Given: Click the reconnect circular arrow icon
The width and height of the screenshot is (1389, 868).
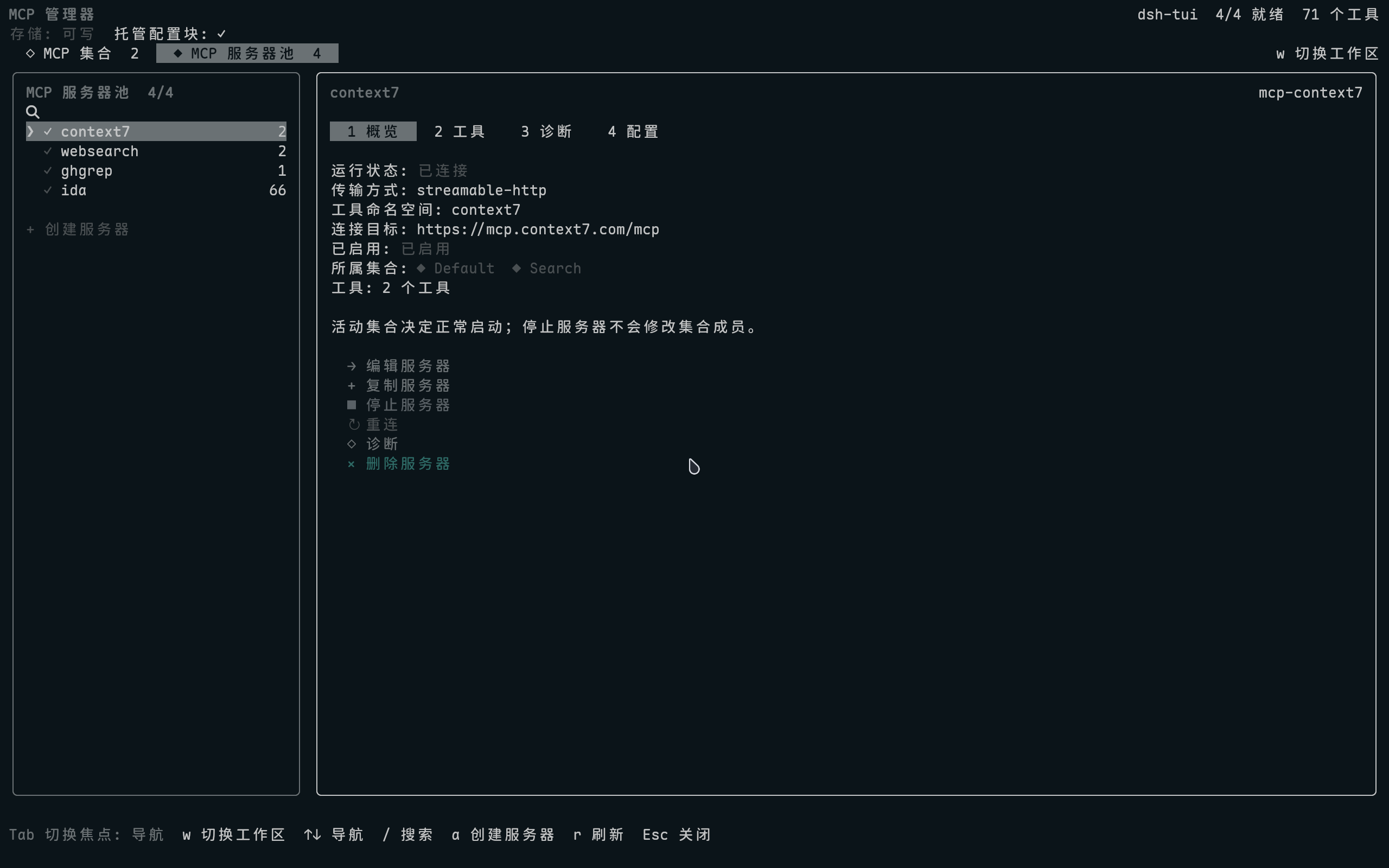Looking at the screenshot, I should click(x=354, y=425).
